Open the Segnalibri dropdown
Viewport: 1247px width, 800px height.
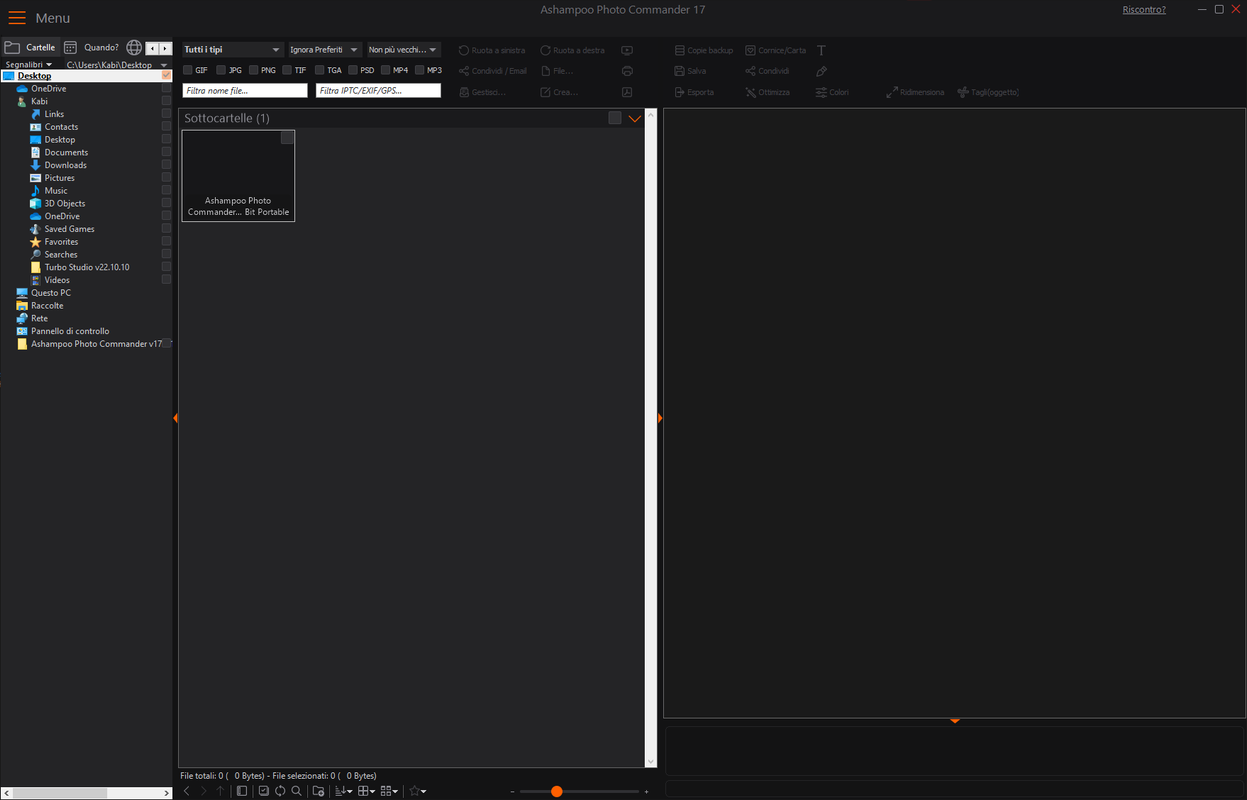[x=29, y=64]
